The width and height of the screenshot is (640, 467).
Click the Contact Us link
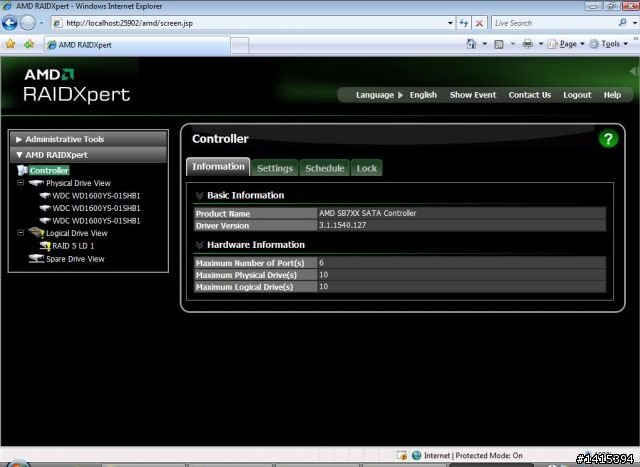[x=530, y=95]
